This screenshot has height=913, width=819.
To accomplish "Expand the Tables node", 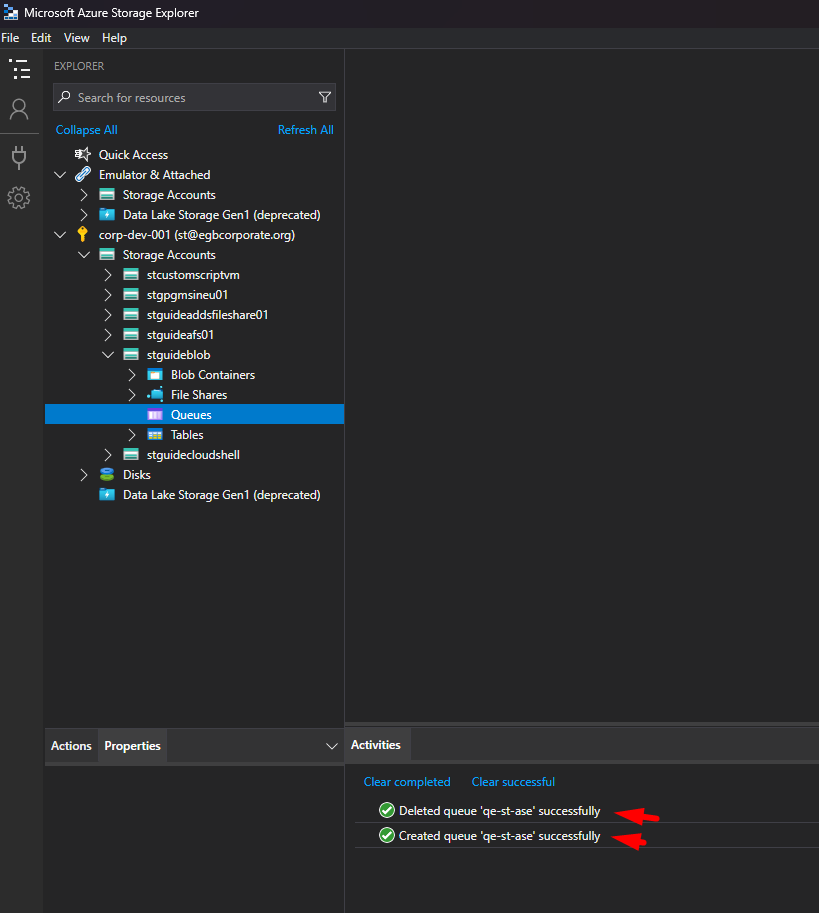I will pos(132,434).
